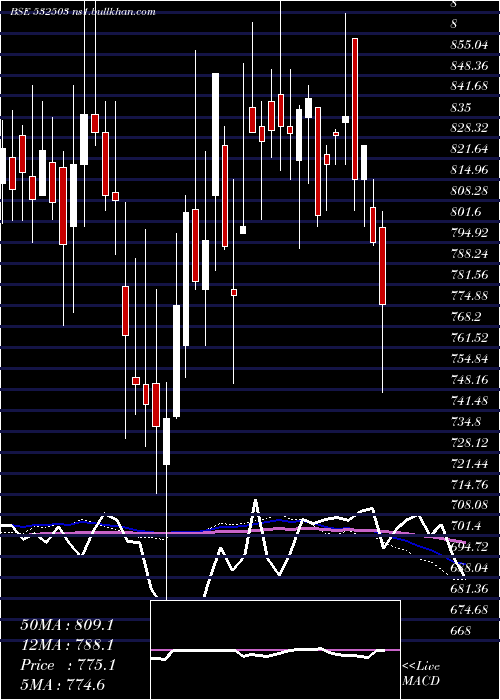Click the 701.4 price level label
The image size is (500, 700).
pyautogui.click(x=466, y=526)
